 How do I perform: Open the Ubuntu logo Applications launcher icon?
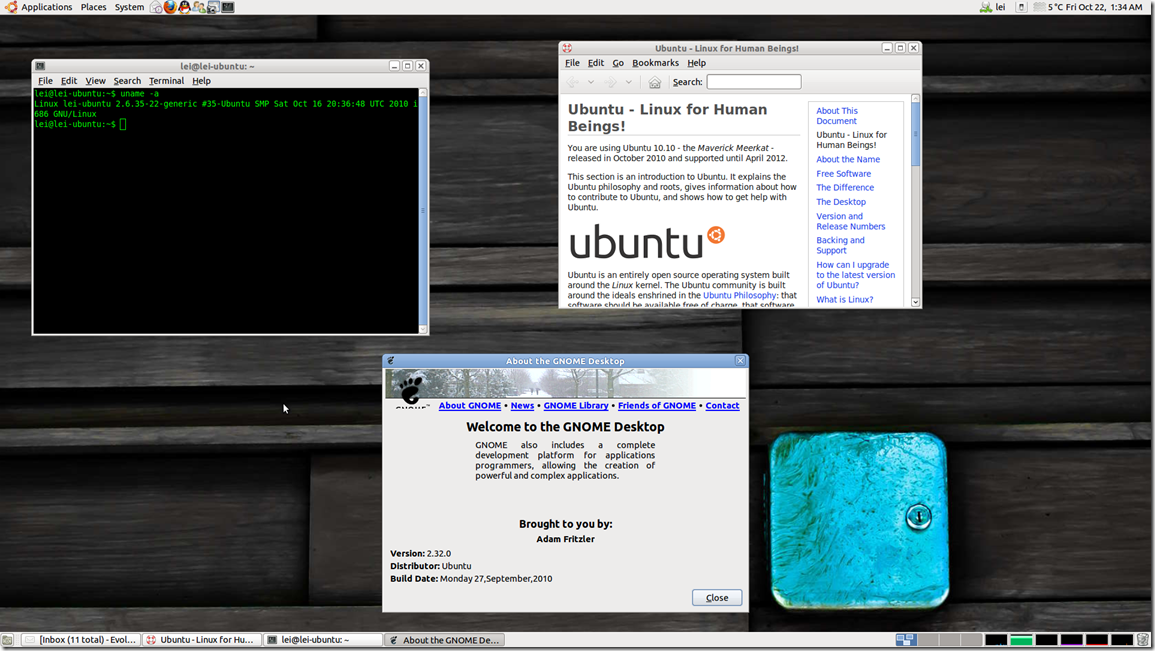[x=11, y=7]
